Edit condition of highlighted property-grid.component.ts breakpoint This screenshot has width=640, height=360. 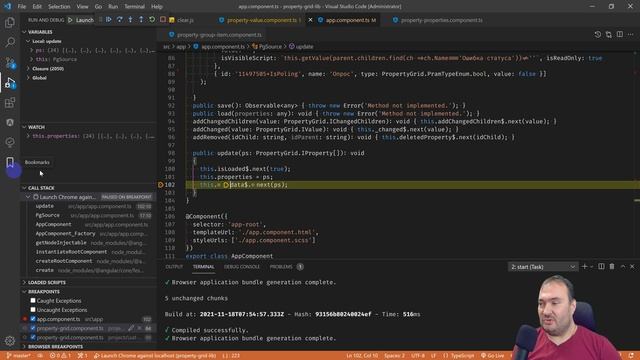pos(131,328)
